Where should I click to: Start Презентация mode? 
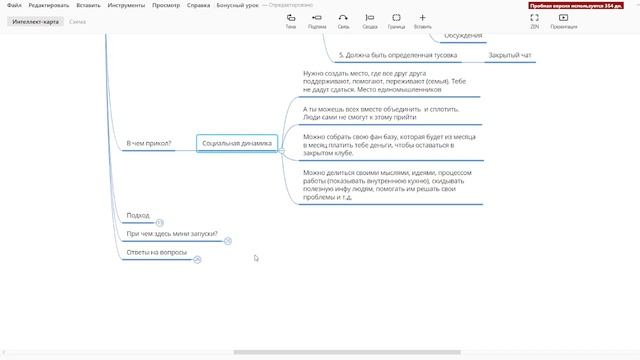564,21
